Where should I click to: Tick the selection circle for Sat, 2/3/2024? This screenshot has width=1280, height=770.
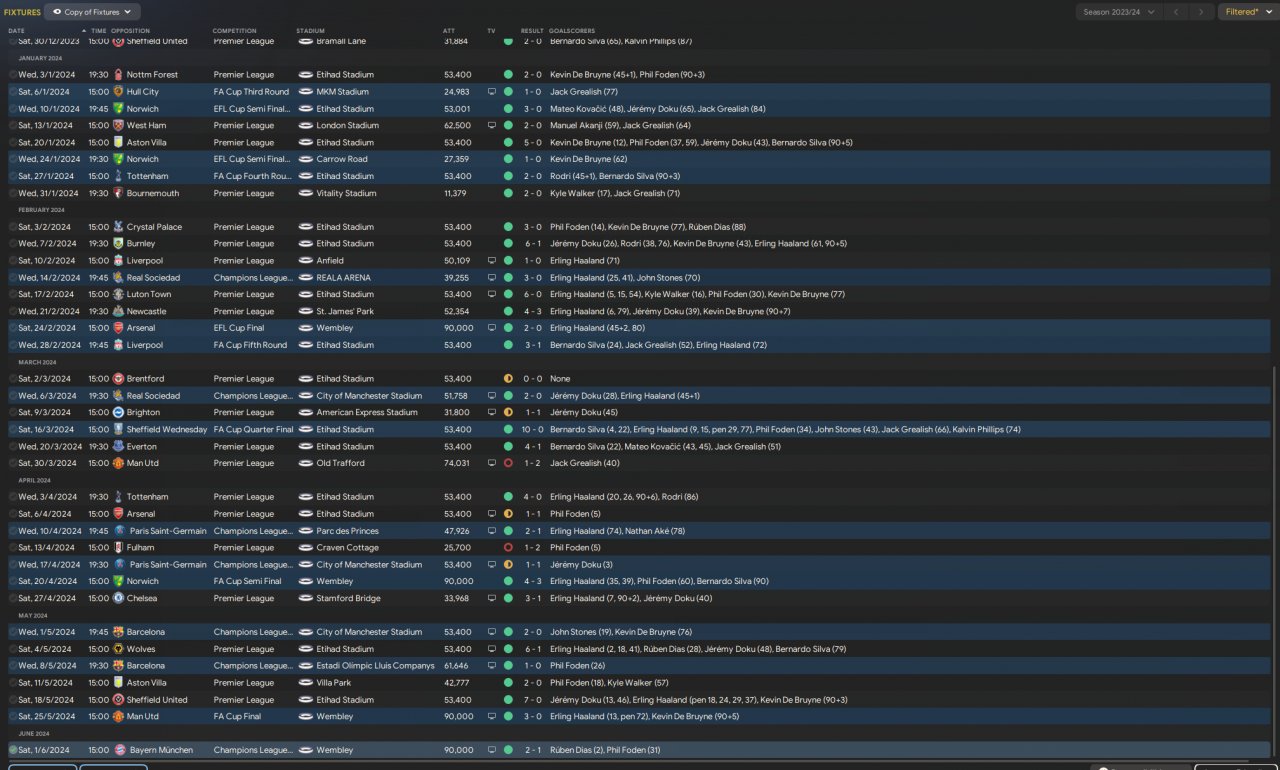click(13, 379)
